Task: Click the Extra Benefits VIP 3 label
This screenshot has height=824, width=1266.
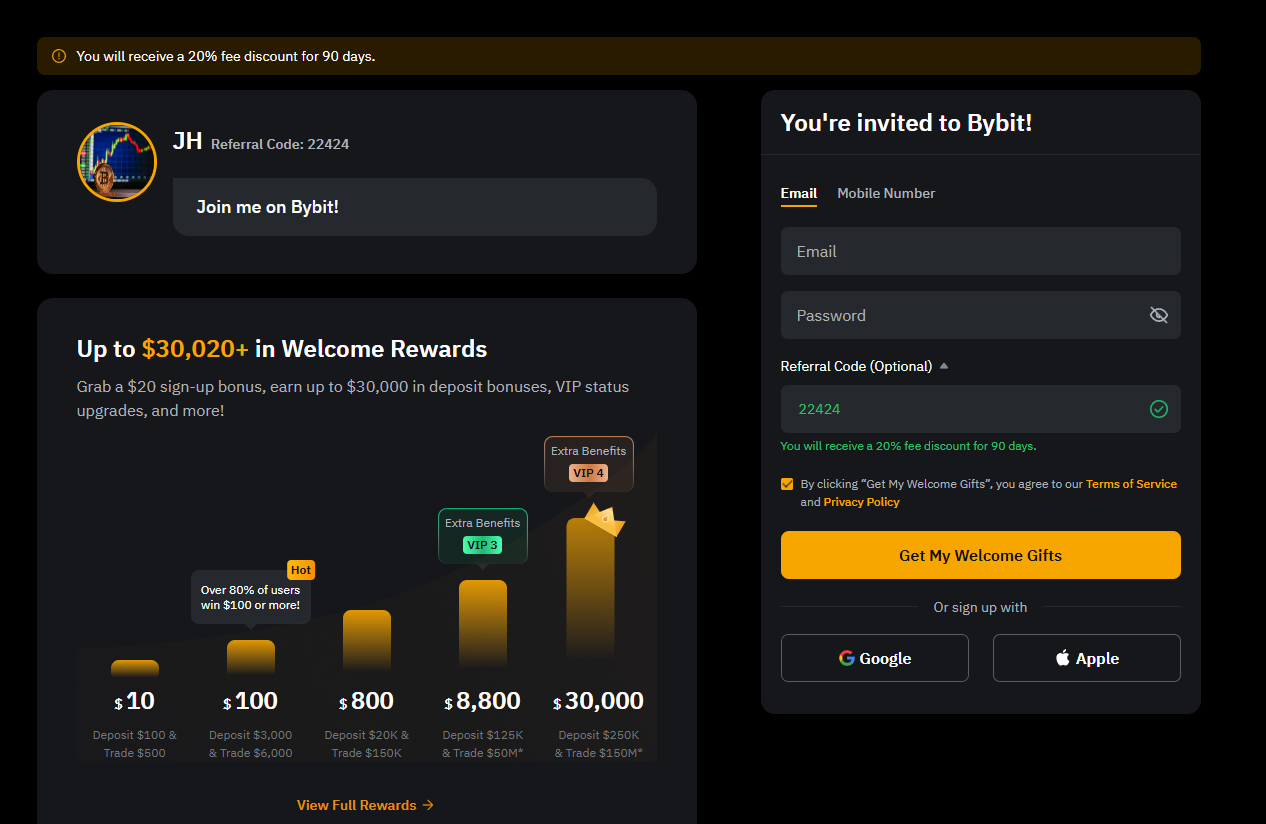Action: click(483, 535)
